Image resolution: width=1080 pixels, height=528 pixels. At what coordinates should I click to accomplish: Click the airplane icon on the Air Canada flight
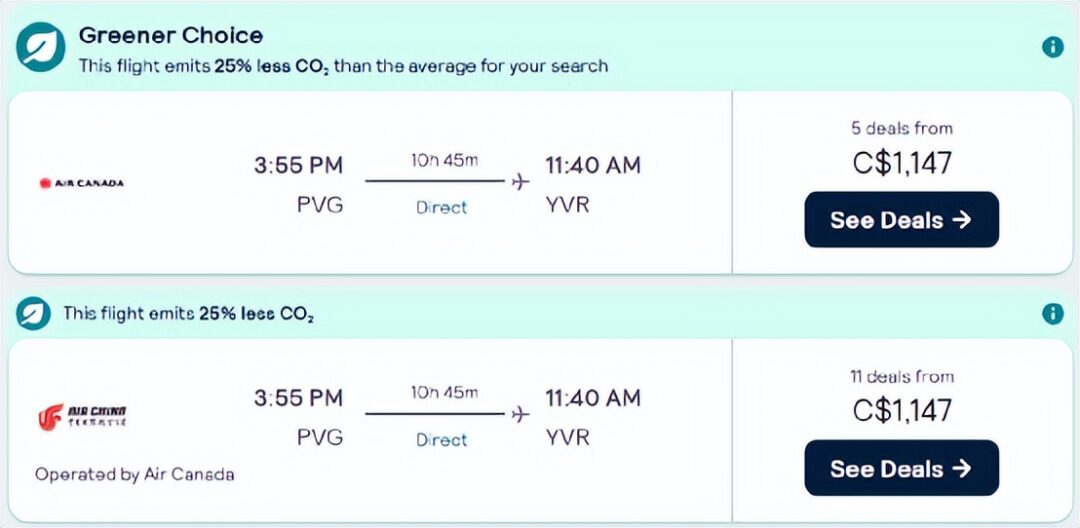point(521,182)
